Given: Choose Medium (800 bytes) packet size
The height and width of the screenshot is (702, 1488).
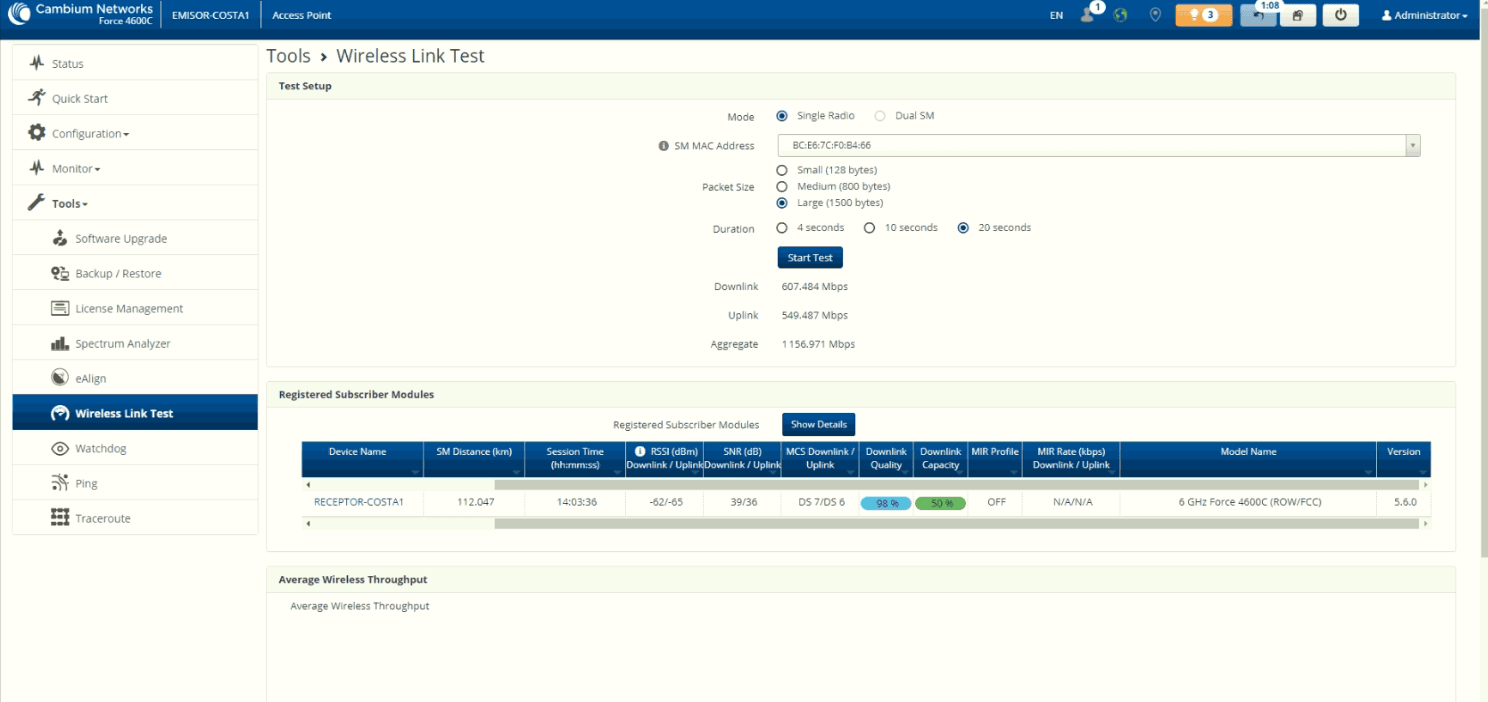Looking at the screenshot, I should [782, 186].
